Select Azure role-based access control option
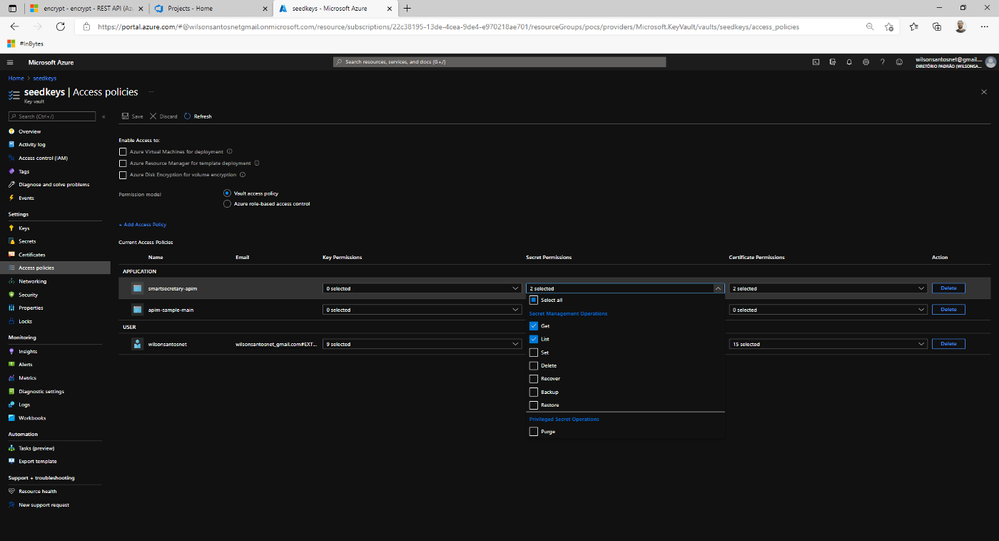The image size is (999, 541). point(227,204)
